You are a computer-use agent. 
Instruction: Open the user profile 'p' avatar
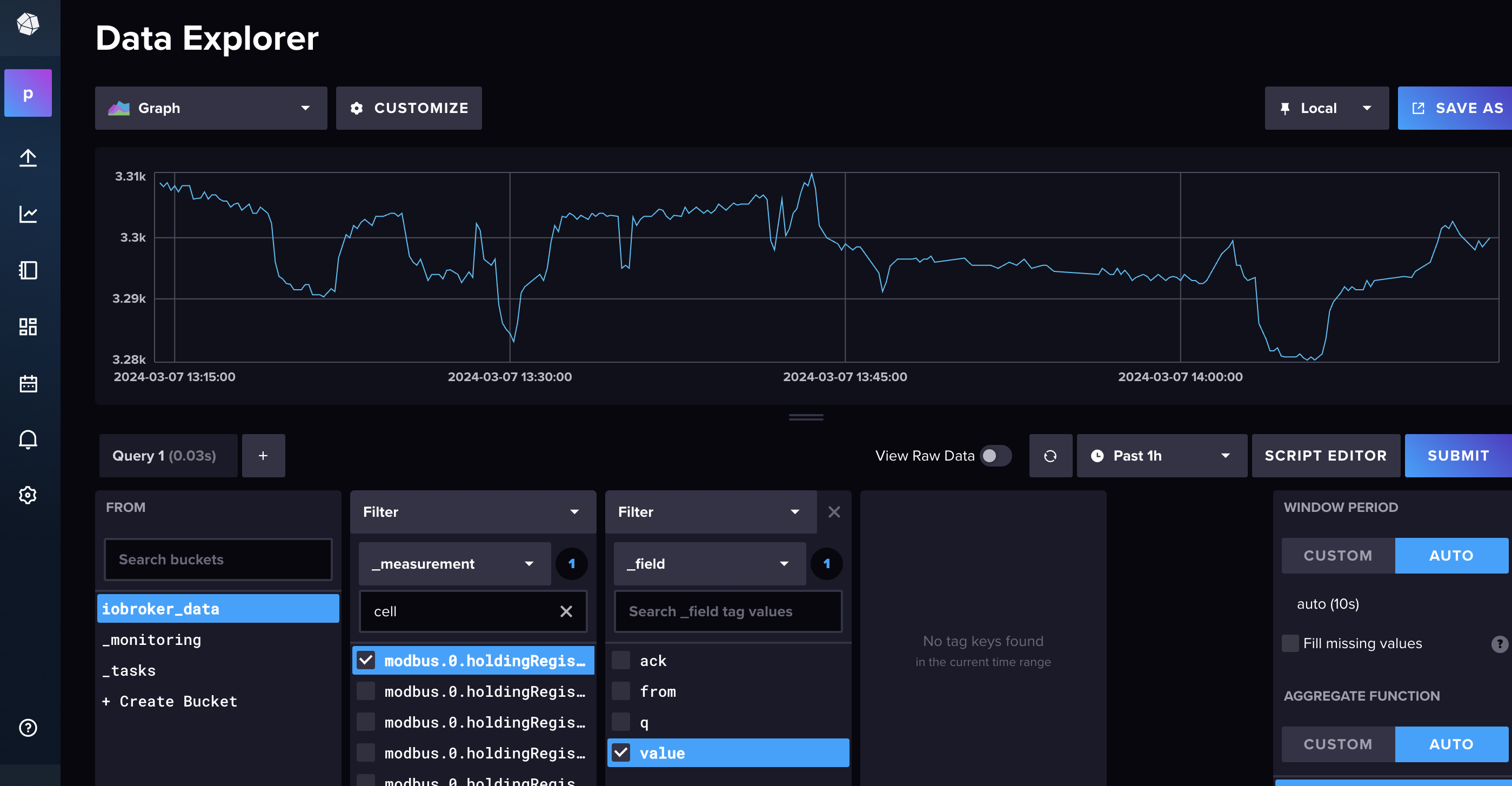28,93
